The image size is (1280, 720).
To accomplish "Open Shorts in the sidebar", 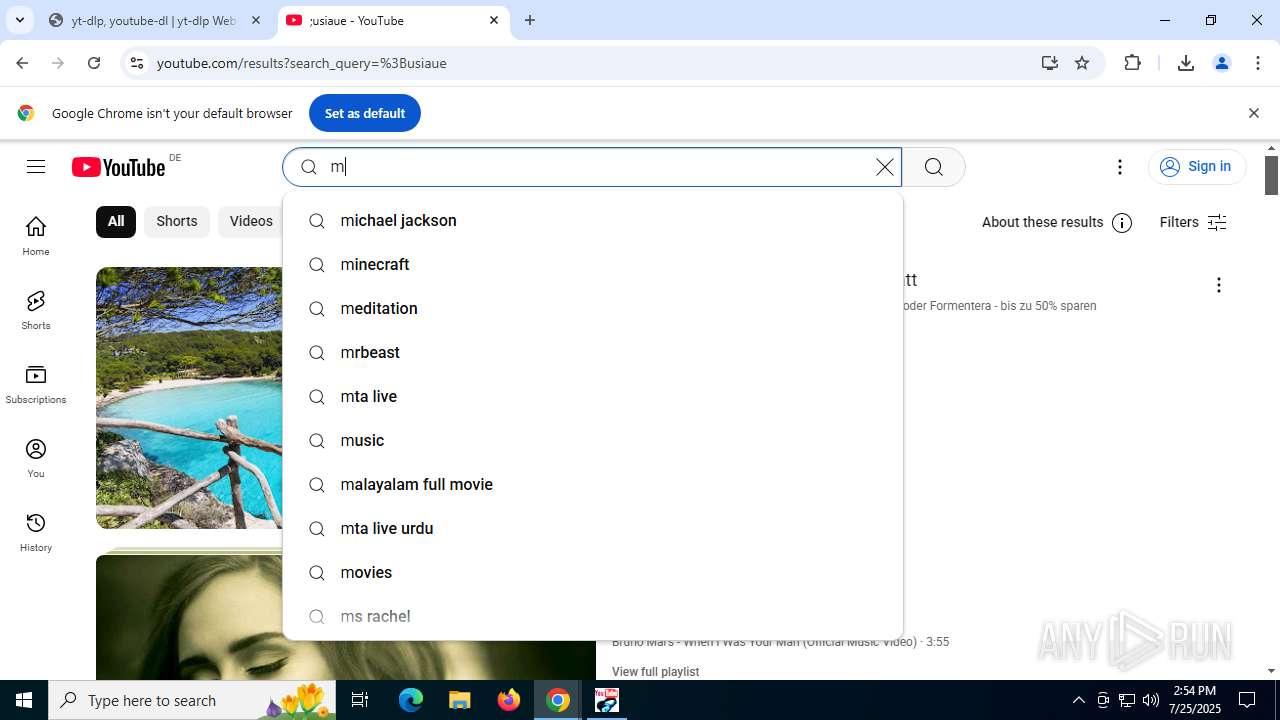I will pyautogui.click(x=36, y=310).
